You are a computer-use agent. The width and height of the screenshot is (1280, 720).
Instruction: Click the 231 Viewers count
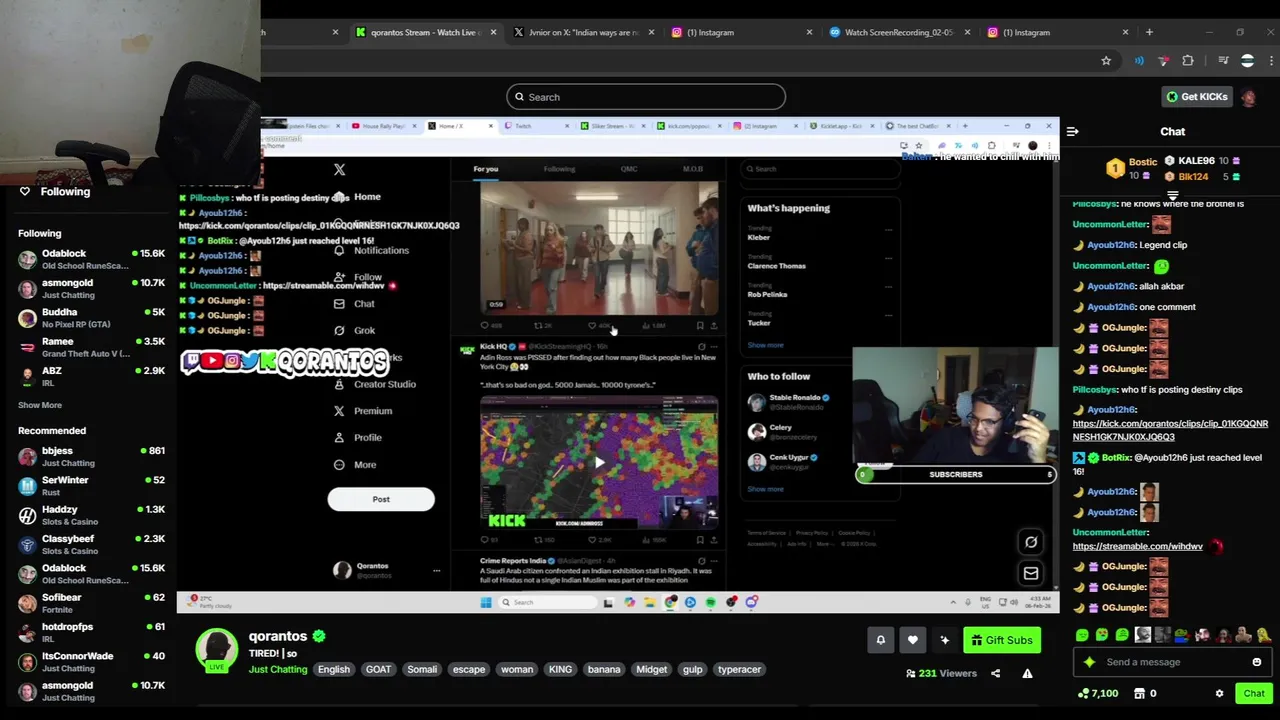click(x=941, y=673)
